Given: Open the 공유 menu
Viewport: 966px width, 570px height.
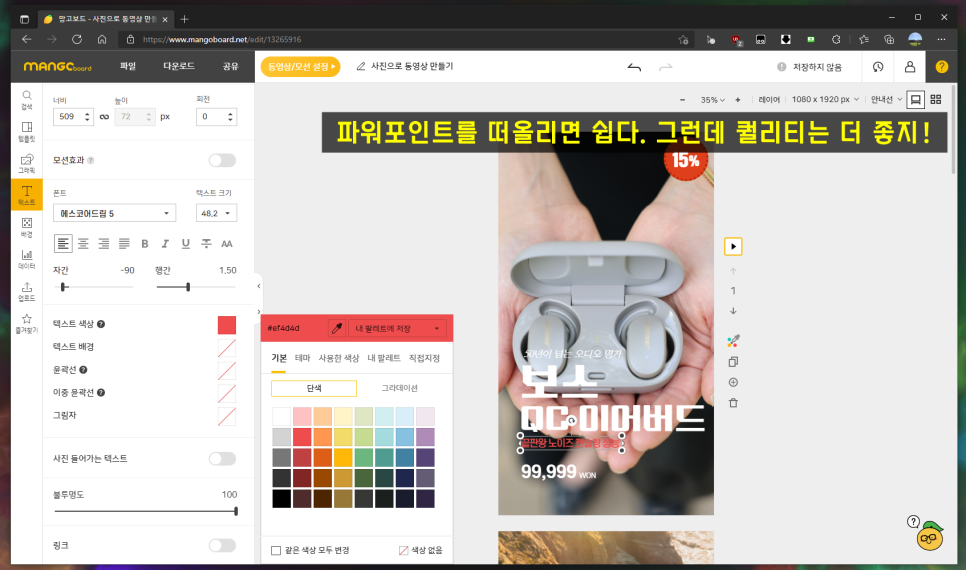Looking at the screenshot, I should pos(230,66).
